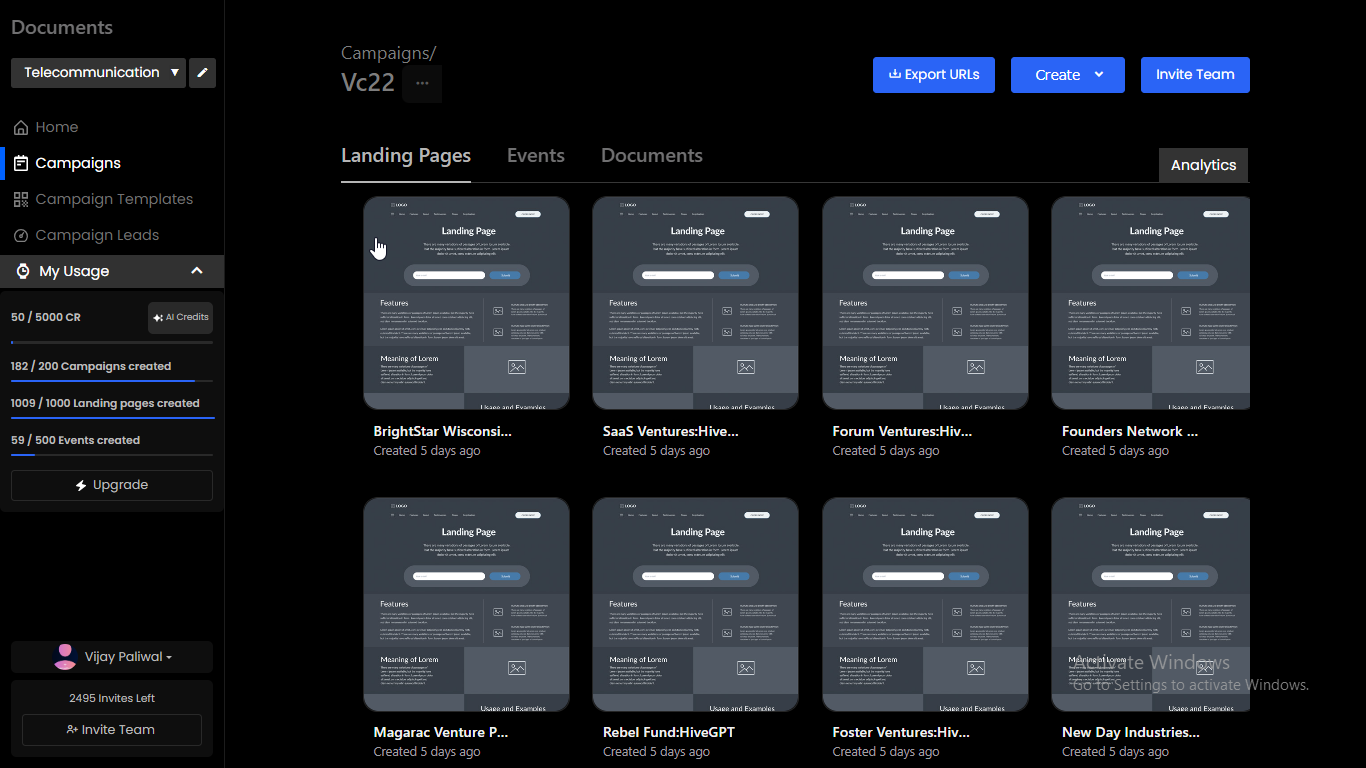
Task: Click the Foster Ventures:Hiv... title text
Action: pos(901,733)
